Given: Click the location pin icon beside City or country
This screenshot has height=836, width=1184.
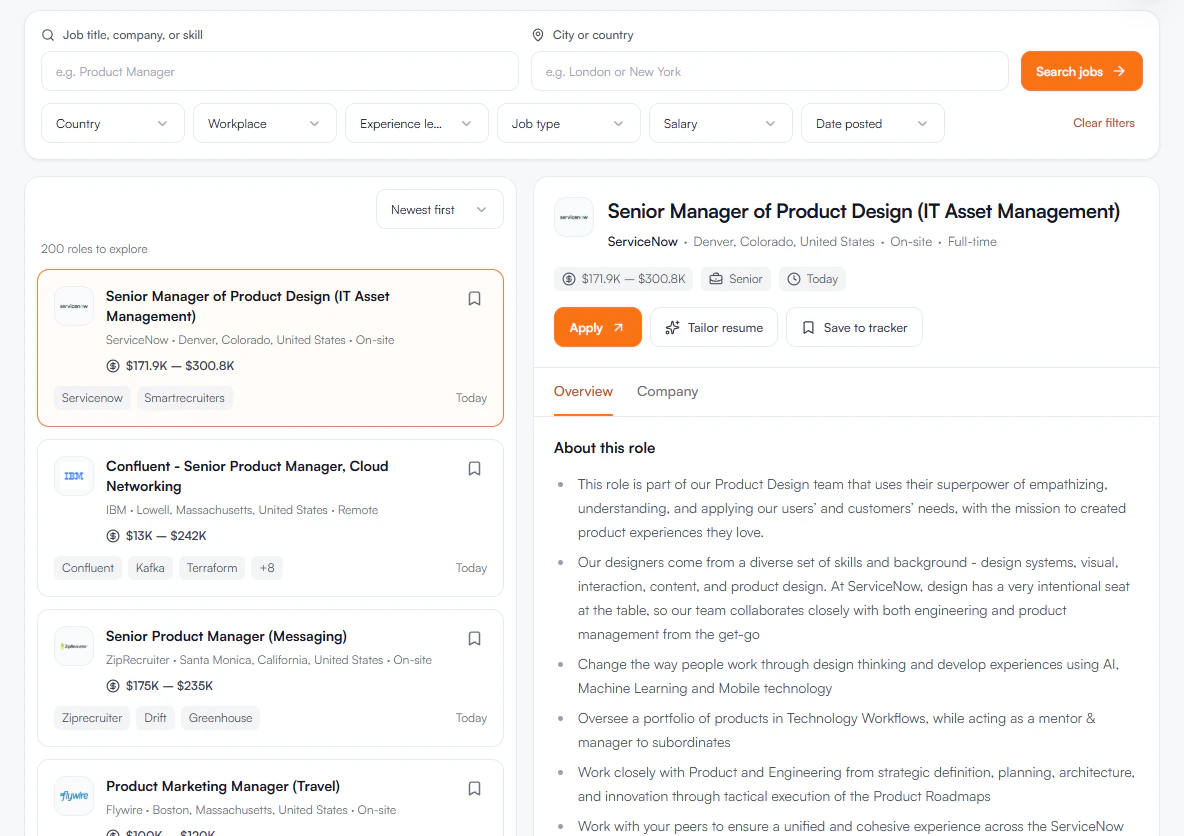Looking at the screenshot, I should tap(538, 35).
